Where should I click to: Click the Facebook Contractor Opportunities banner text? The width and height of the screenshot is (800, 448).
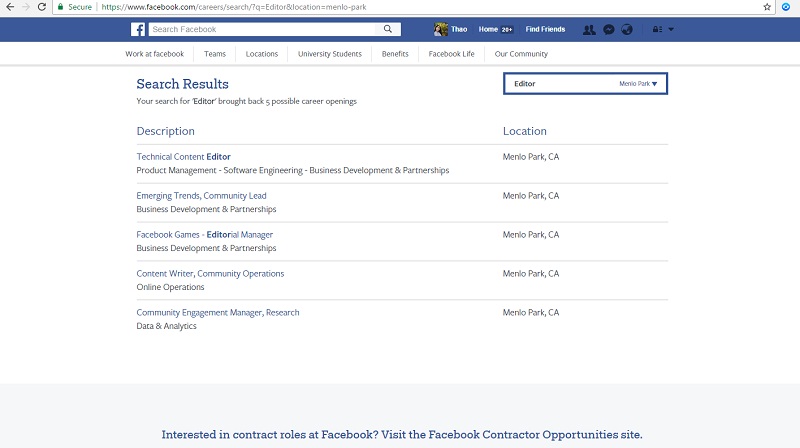click(x=402, y=435)
